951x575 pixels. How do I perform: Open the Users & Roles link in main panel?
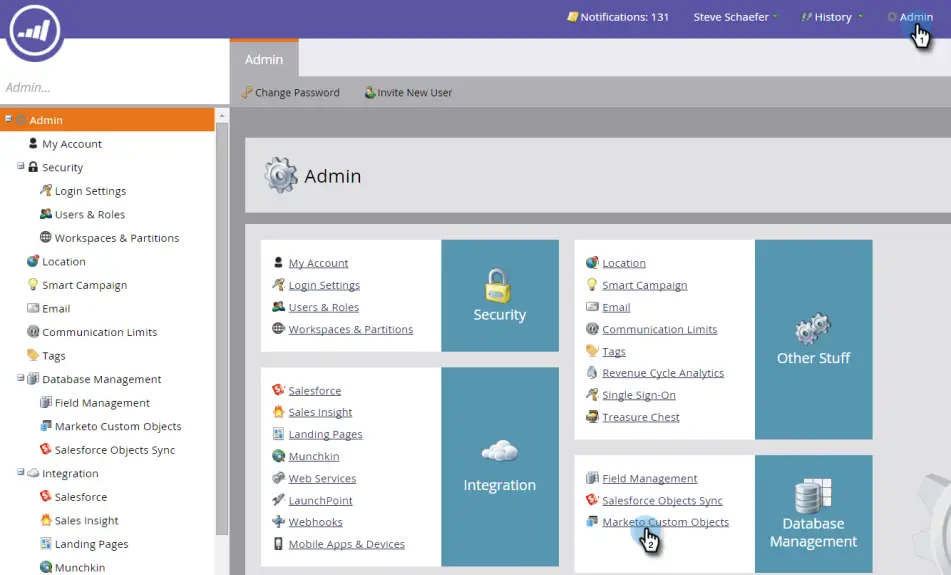[324, 307]
